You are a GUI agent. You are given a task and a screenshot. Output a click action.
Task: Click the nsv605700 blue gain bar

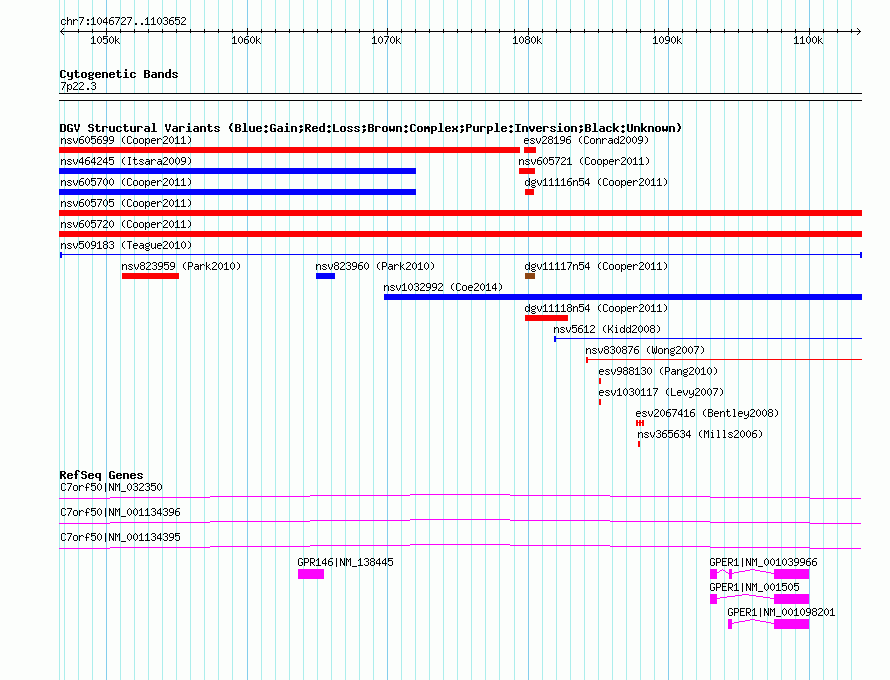point(237,192)
